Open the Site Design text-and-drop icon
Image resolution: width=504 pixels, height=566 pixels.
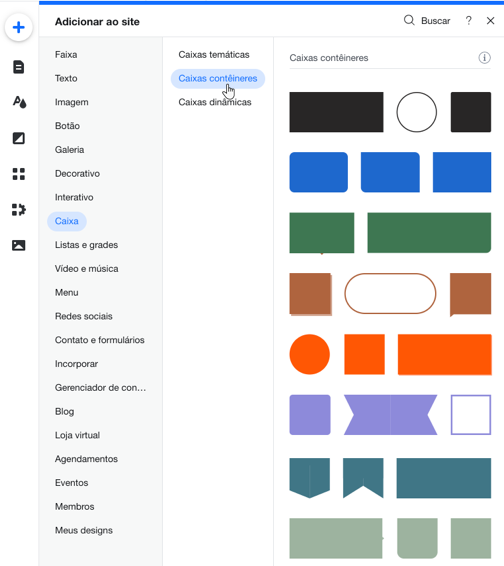[x=19, y=102]
